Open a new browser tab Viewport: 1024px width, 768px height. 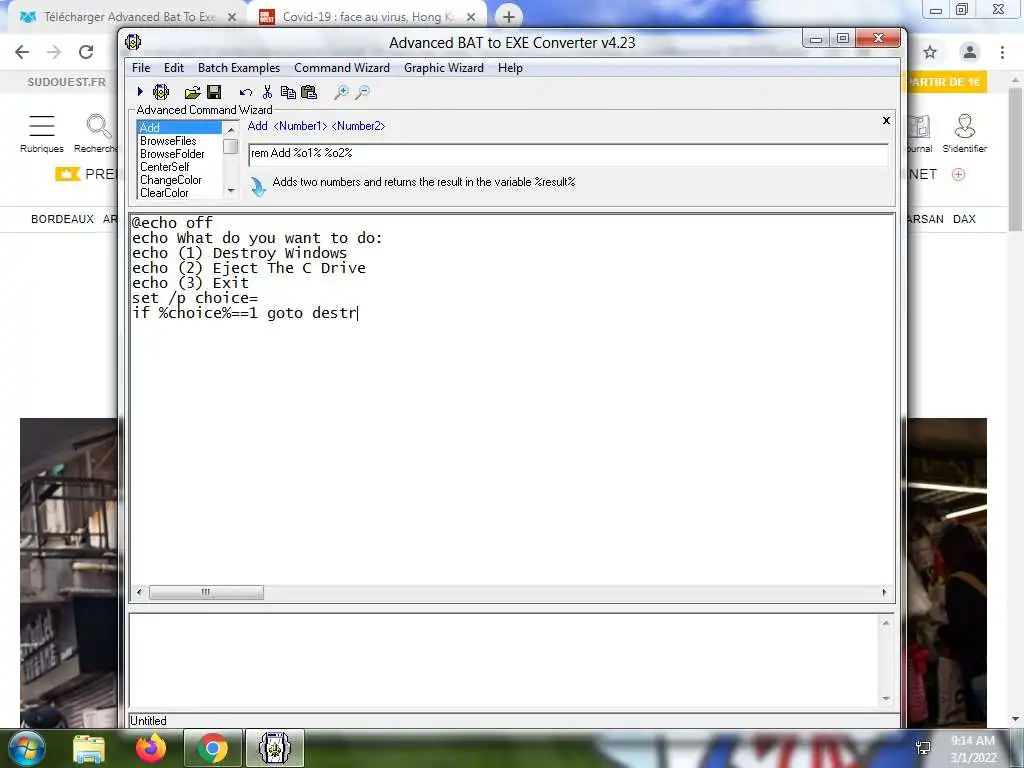tap(509, 17)
